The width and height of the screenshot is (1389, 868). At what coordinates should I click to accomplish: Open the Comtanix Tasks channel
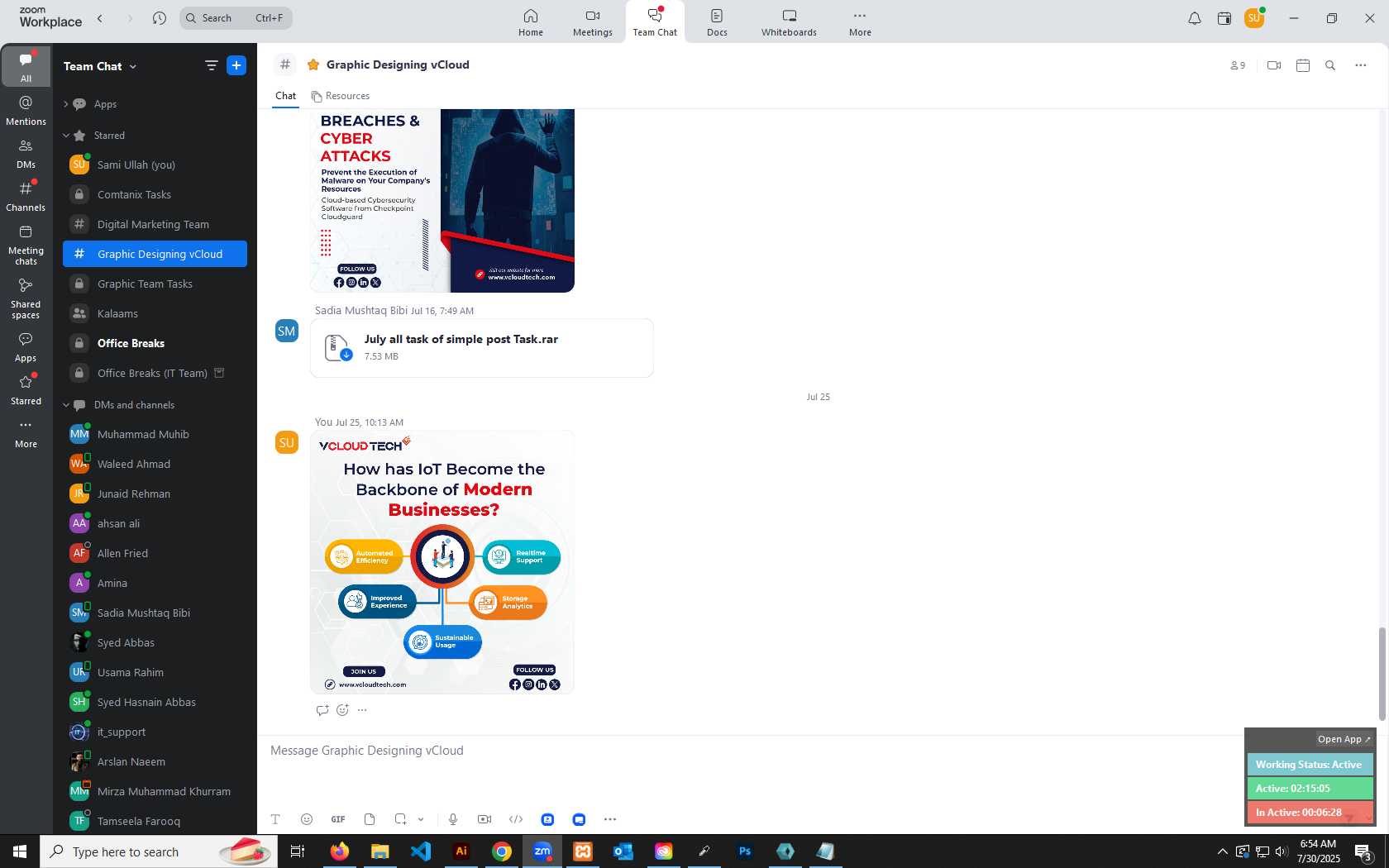(155, 194)
